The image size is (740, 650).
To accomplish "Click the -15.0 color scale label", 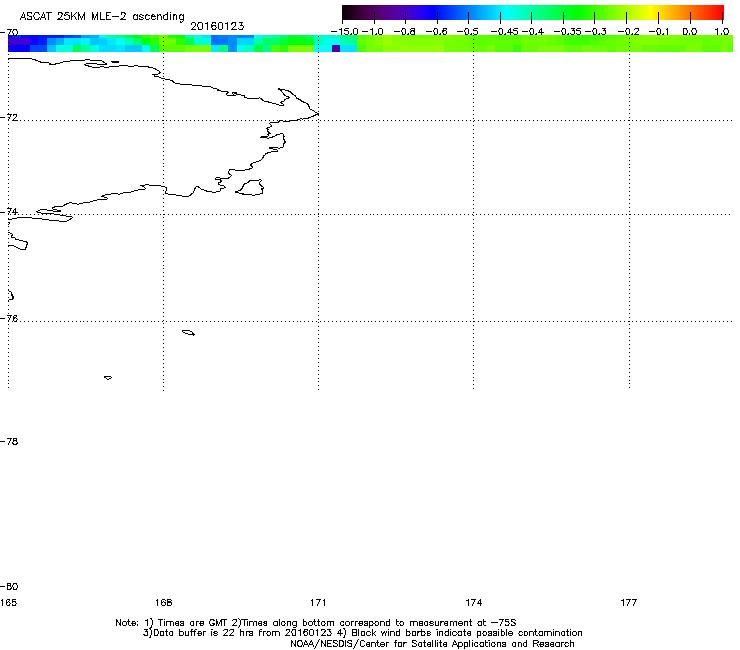I will pos(345,32).
